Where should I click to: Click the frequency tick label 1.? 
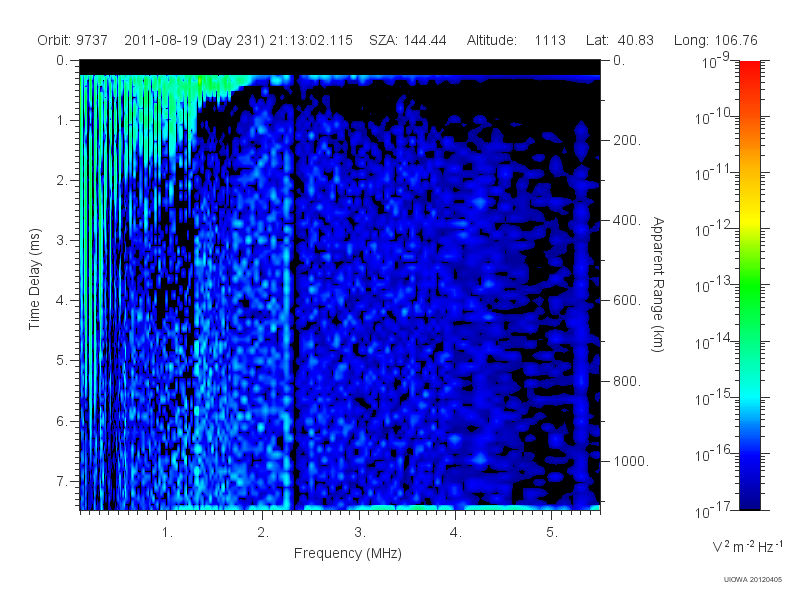click(x=167, y=533)
